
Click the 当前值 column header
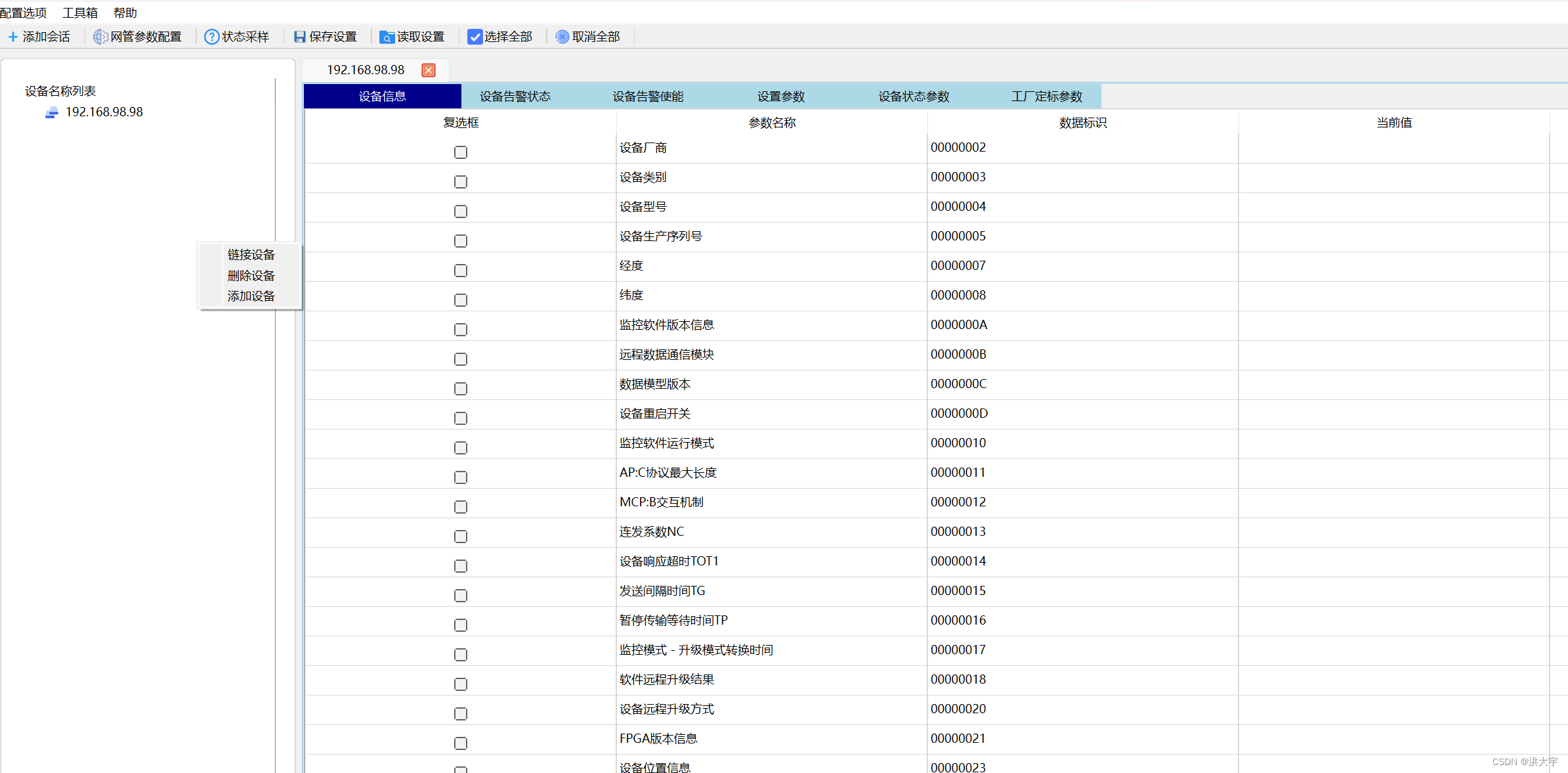click(1394, 123)
